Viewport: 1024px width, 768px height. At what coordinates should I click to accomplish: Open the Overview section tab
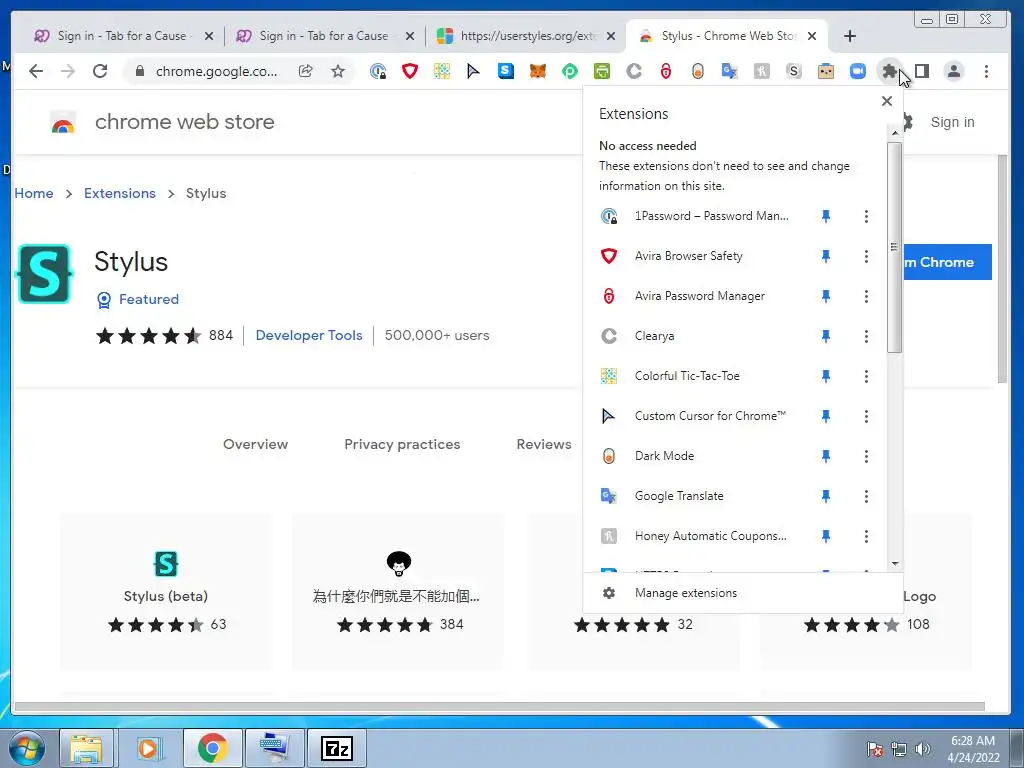(x=255, y=444)
